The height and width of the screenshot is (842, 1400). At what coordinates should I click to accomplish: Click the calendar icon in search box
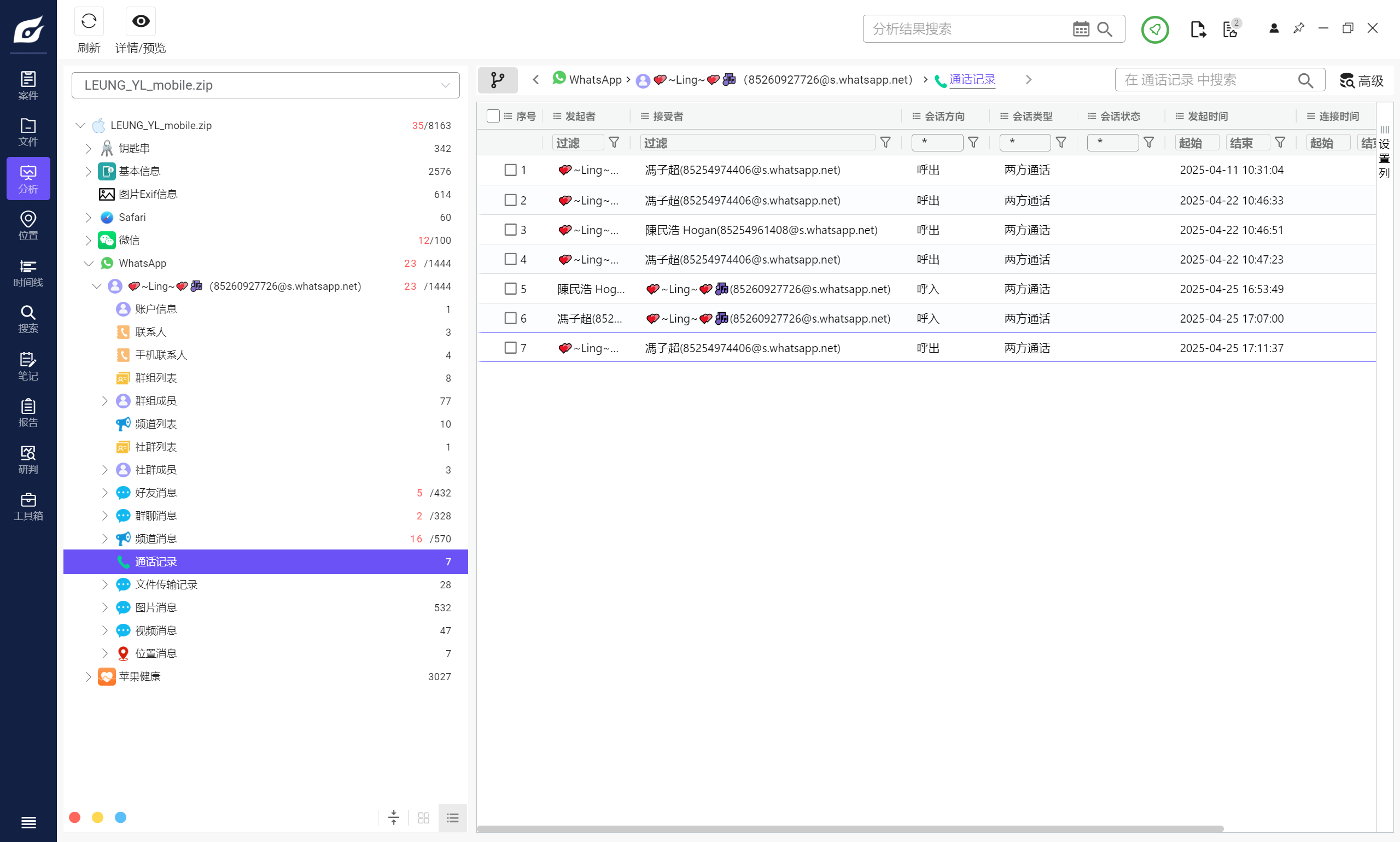(x=1081, y=29)
